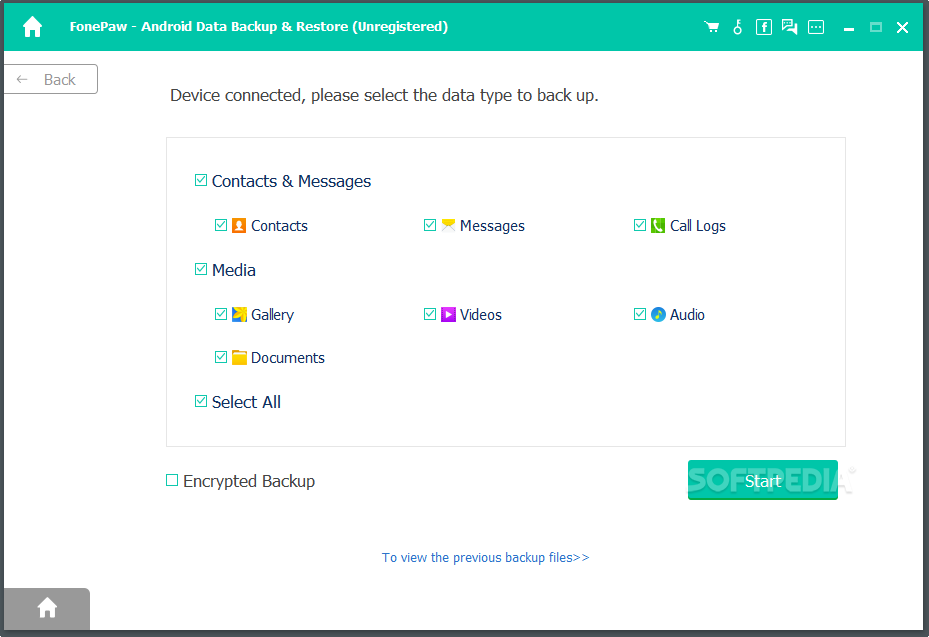This screenshot has width=929, height=637.
Task: Uncheck the Media group checkbox
Action: [201, 269]
